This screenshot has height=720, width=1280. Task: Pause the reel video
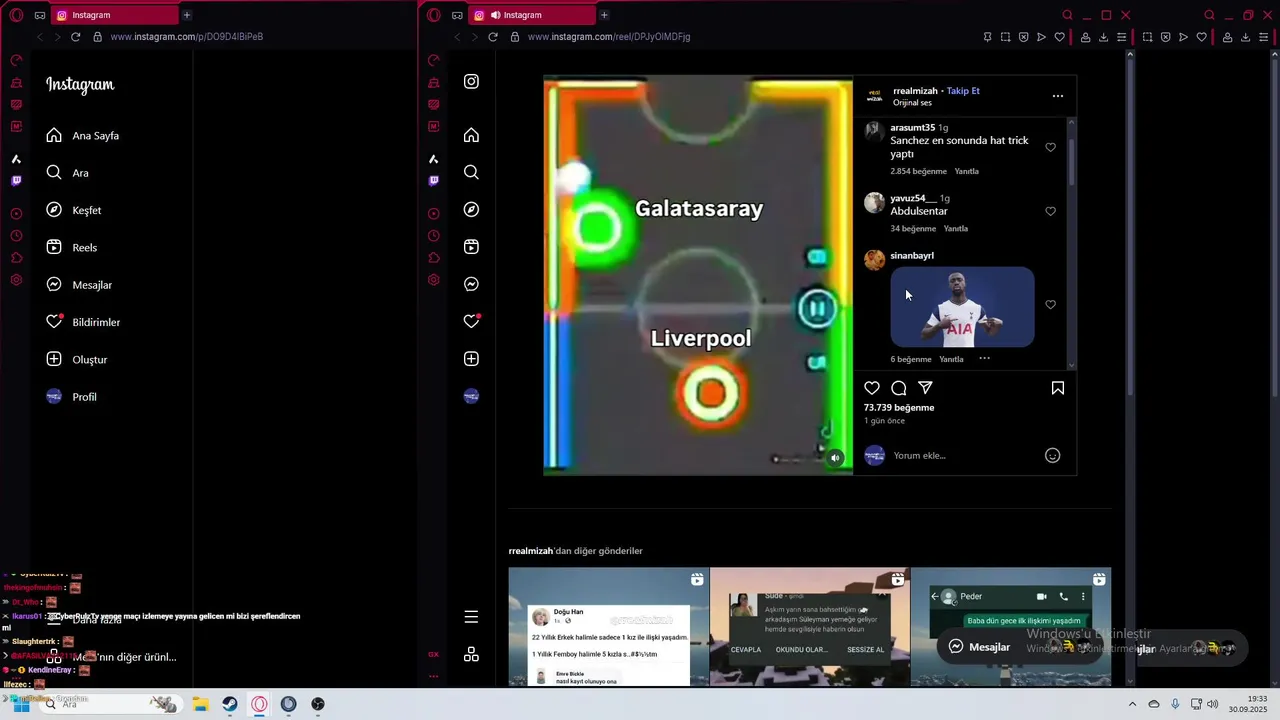817,309
